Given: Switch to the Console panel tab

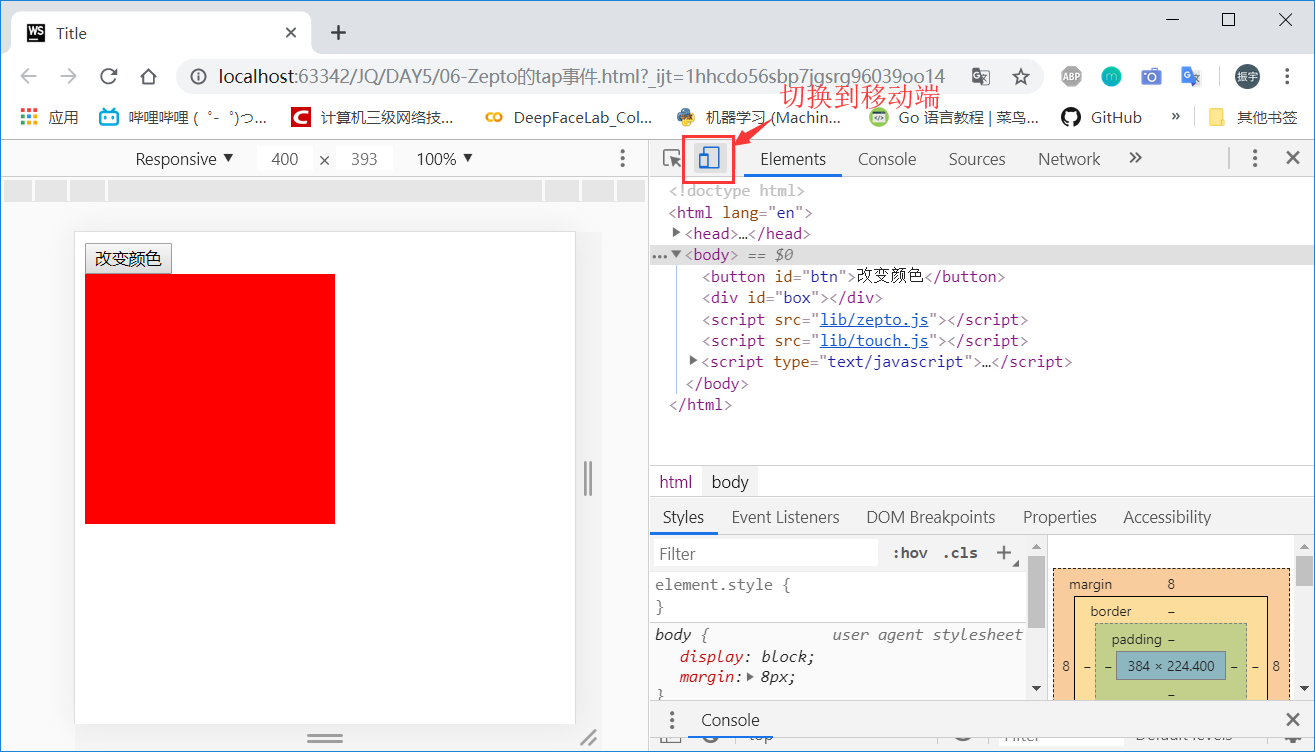Looking at the screenshot, I should click(886, 158).
